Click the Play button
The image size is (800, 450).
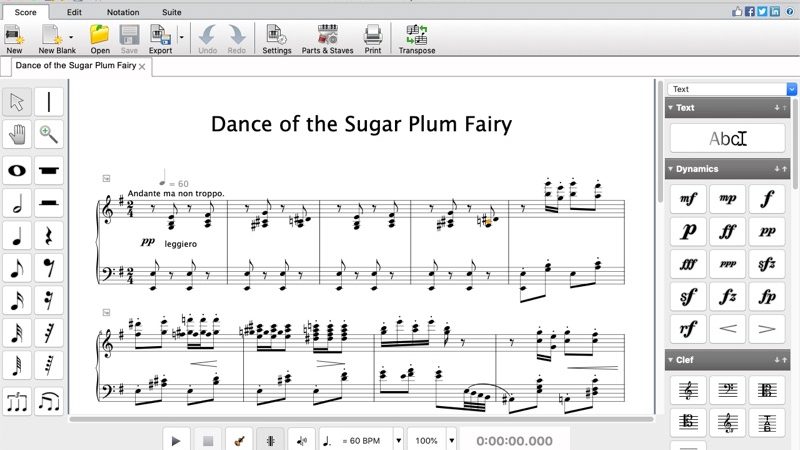pos(176,440)
